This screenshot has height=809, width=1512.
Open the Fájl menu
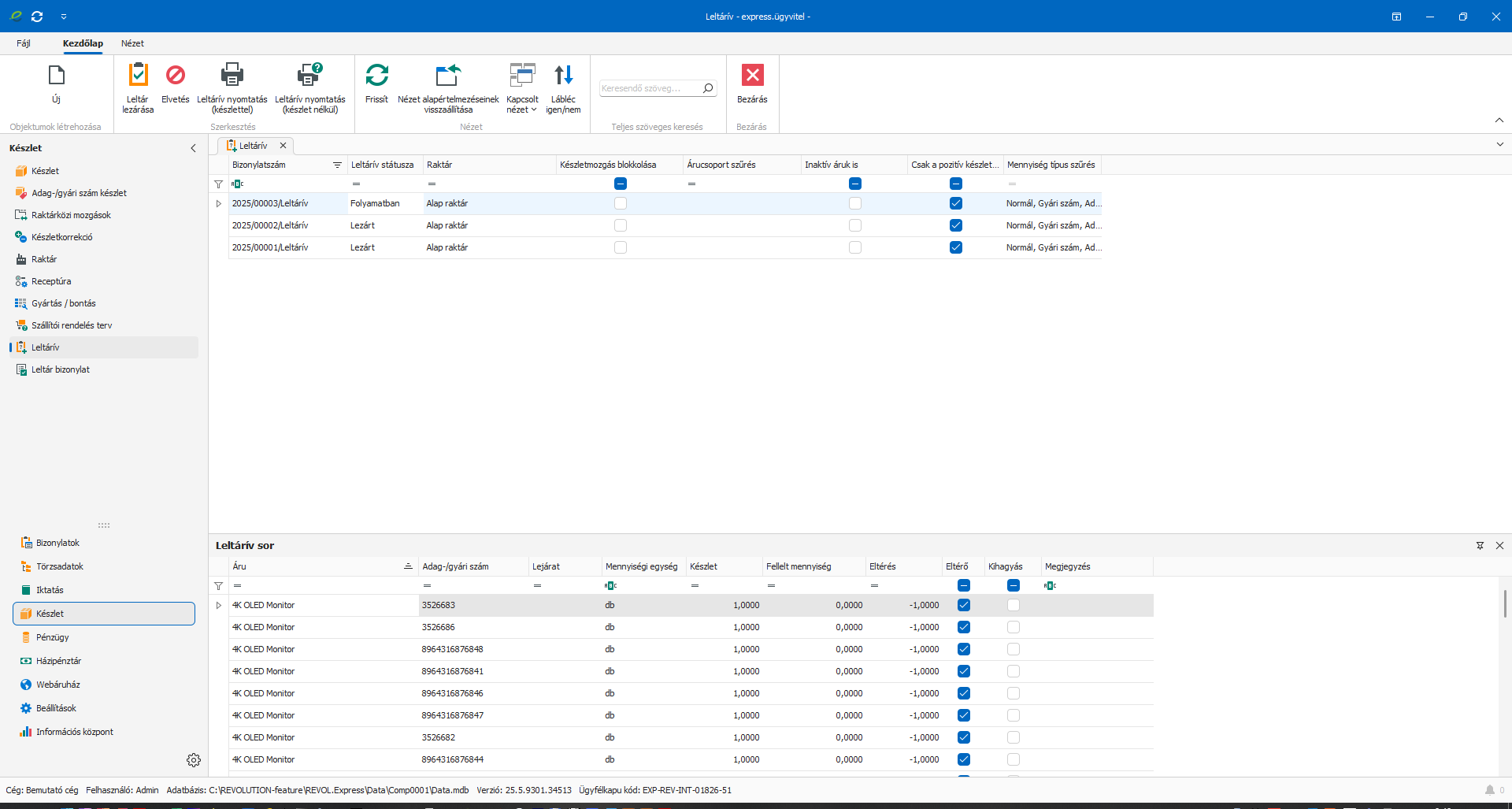pyautogui.click(x=24, y=43)
